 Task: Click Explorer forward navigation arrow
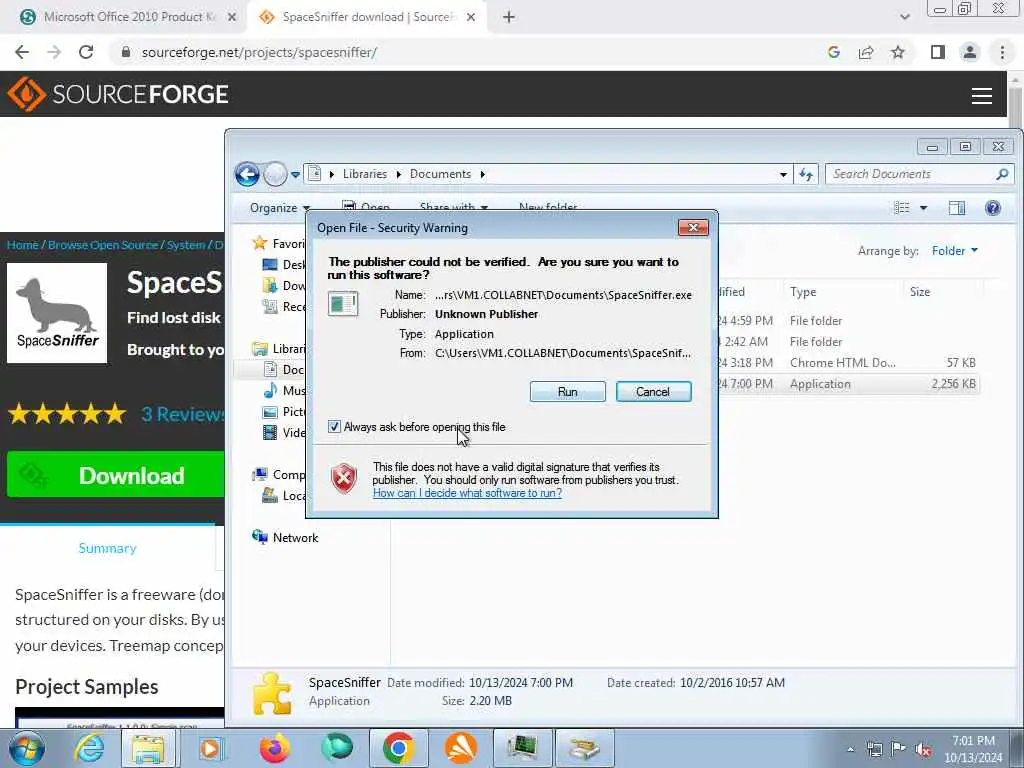coord(276,174)
